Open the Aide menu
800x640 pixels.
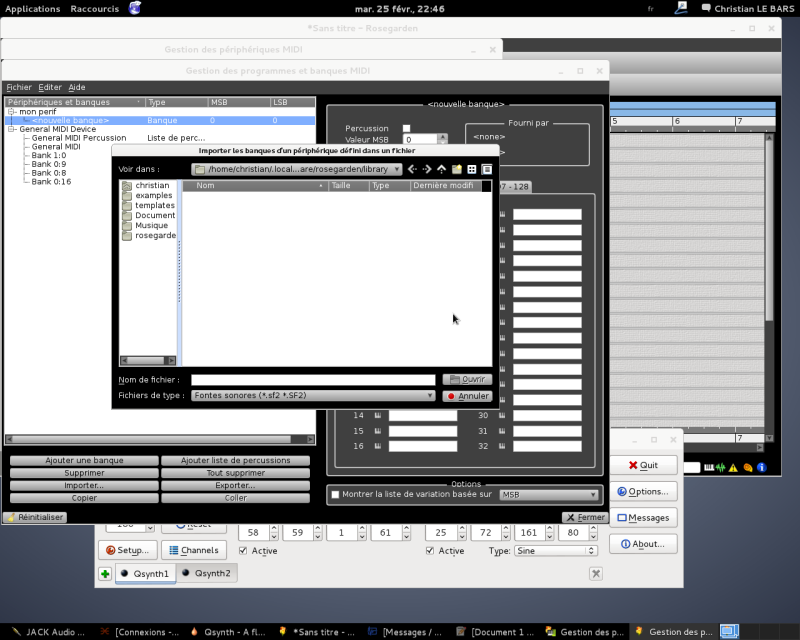click(77, 87)
